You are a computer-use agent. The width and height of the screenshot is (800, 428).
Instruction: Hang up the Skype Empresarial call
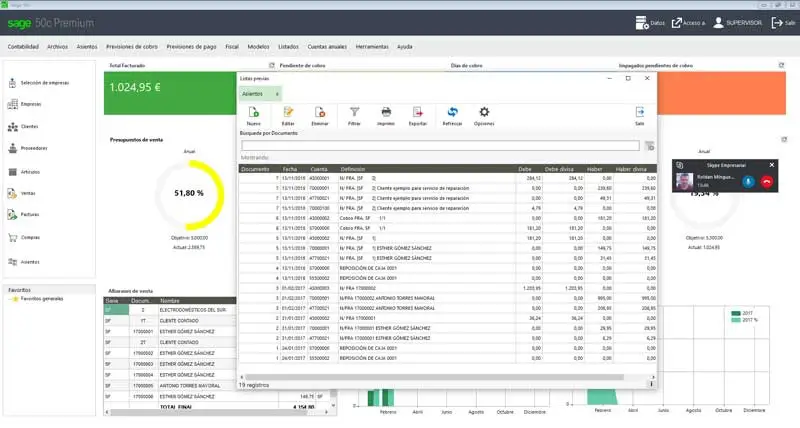coord(767,182)
